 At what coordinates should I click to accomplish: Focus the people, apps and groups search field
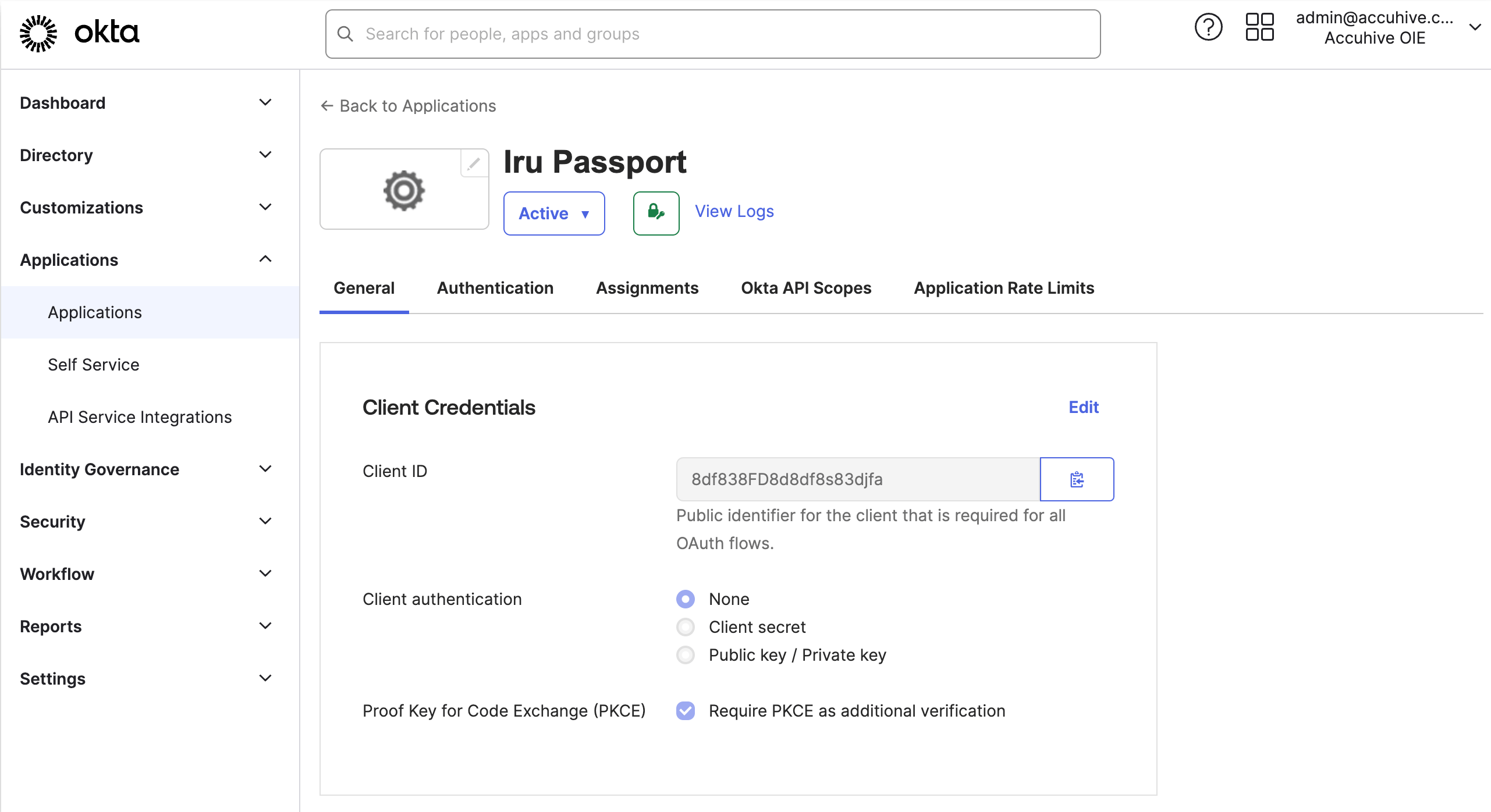click(713, 34)
